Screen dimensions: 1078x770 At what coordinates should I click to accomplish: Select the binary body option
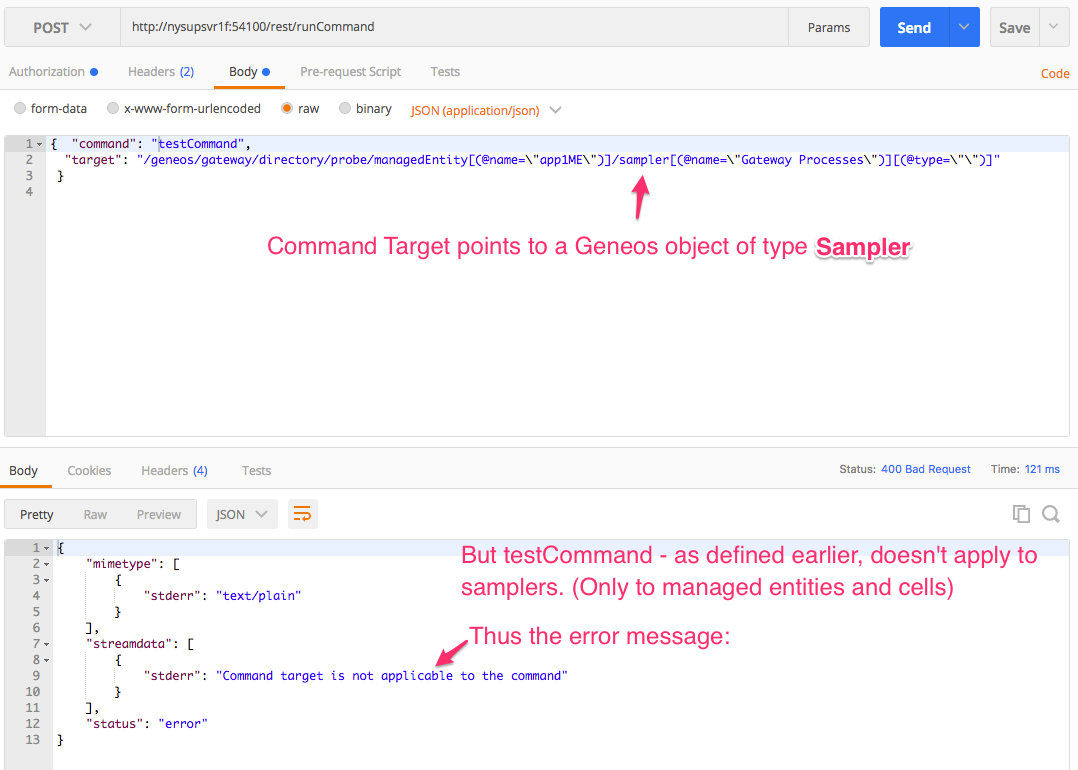345,109
